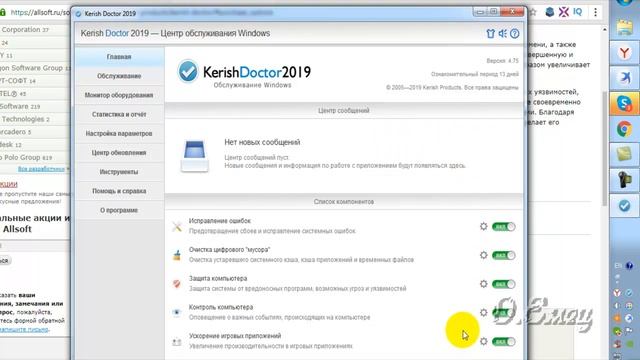This screenshot has height=360, width=640.
Task: Click the Исправление ошибок tools icon
Action: pos(177,227)
